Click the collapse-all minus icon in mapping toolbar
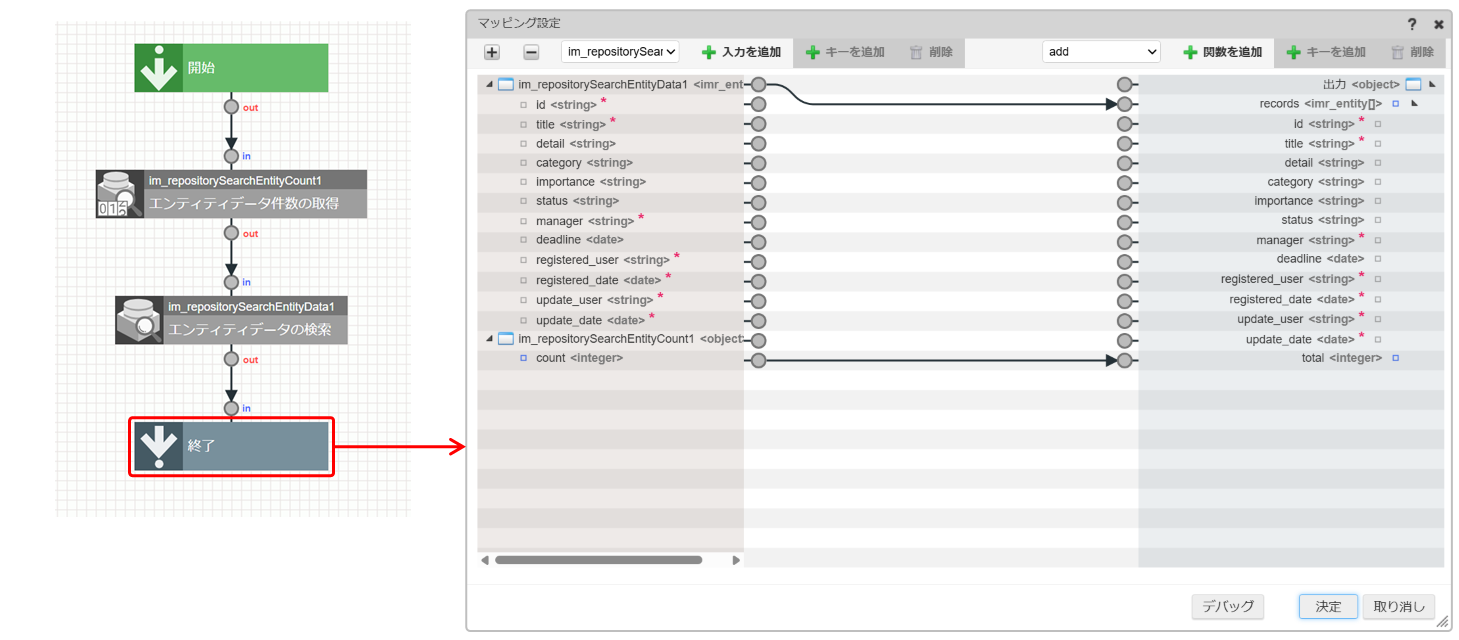Screen dimensions: 1459x640 point(531,52)
